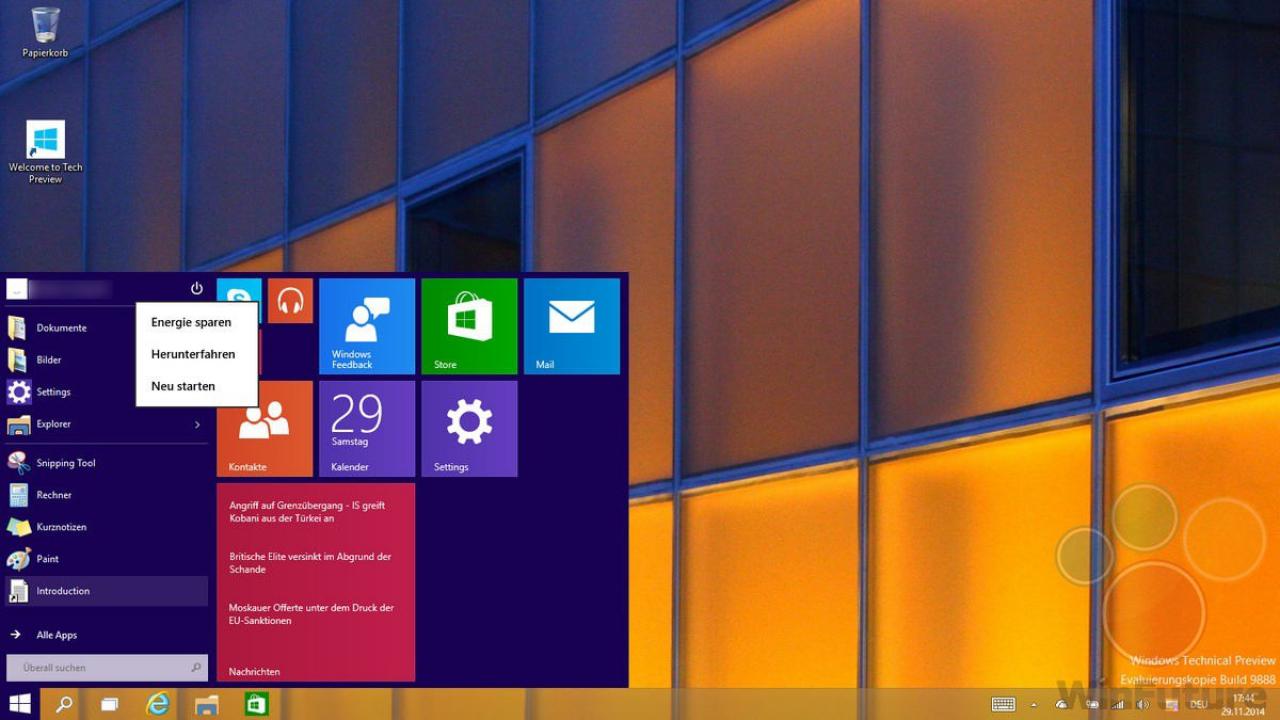Show hidden tray icons arrow
Viewport: 1280px width, 720px height.
pyautogui.click(x=1035, y=704)
